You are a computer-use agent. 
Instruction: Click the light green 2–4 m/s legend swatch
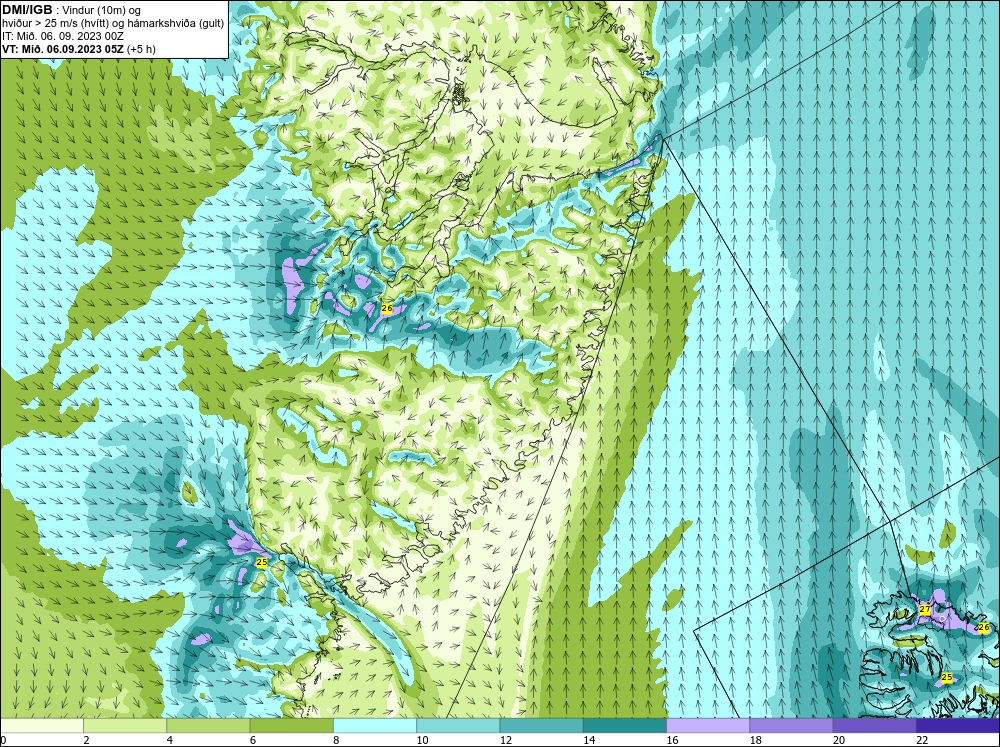click(x=125, y=725)
